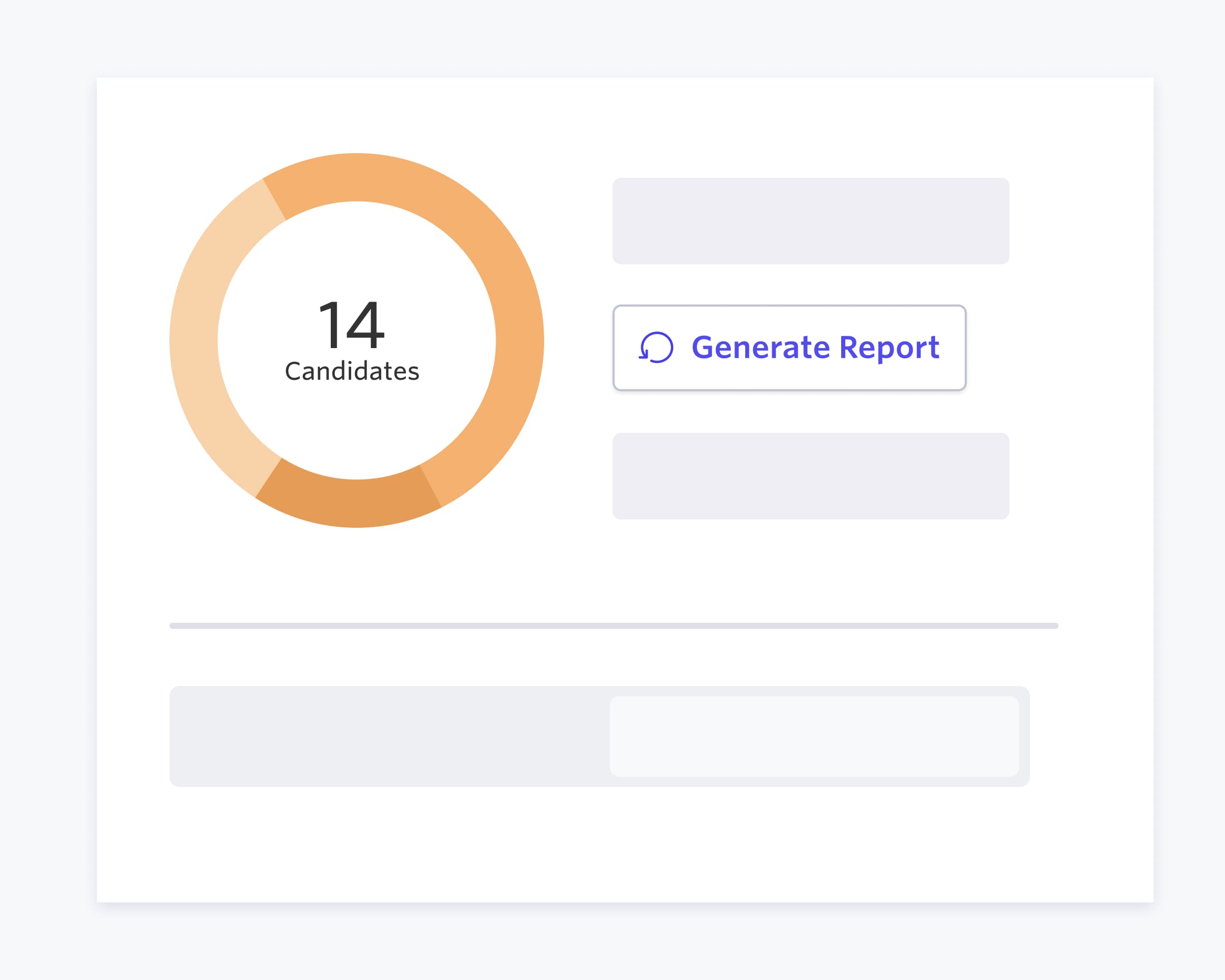Click the 'Candidates' label inside the donut
Image resolution: width=1225 pixels, height=980 pixels.
pos(352,372)
